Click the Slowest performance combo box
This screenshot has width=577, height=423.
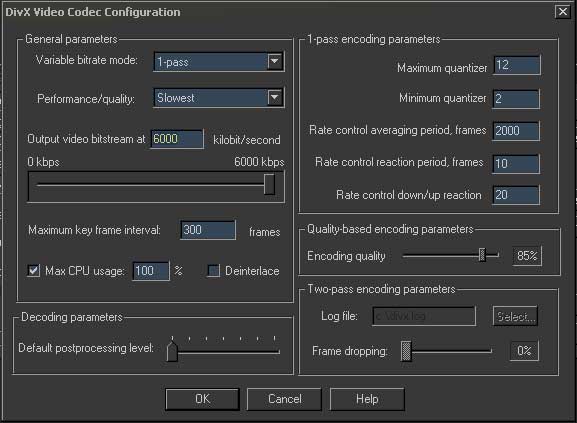219,97
